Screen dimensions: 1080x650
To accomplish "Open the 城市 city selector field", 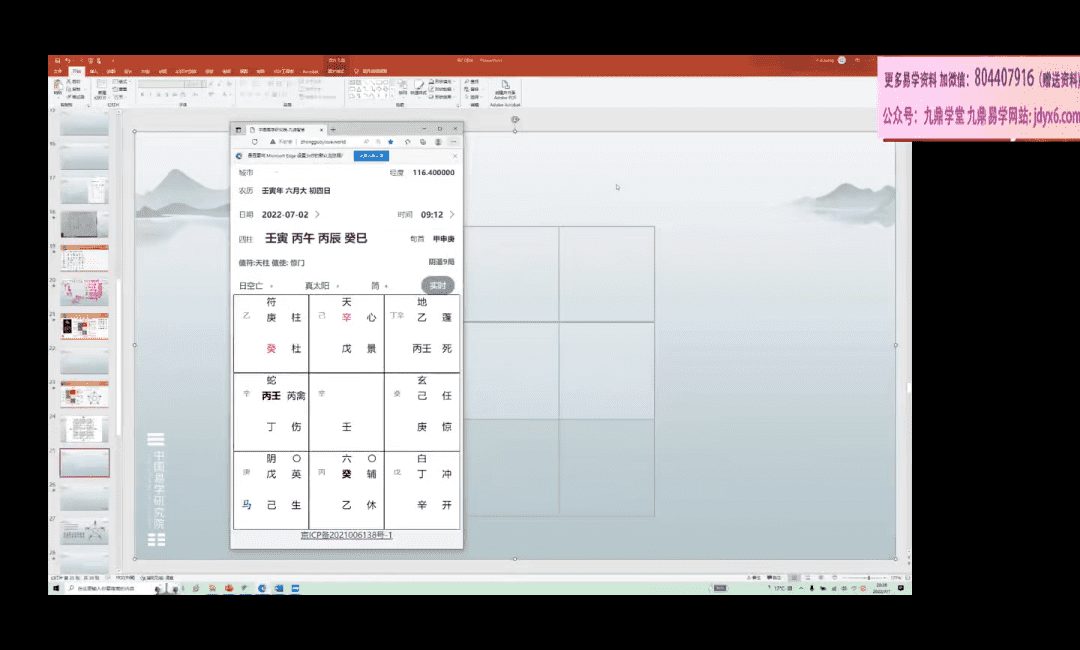I will click(x=300, y=173).
